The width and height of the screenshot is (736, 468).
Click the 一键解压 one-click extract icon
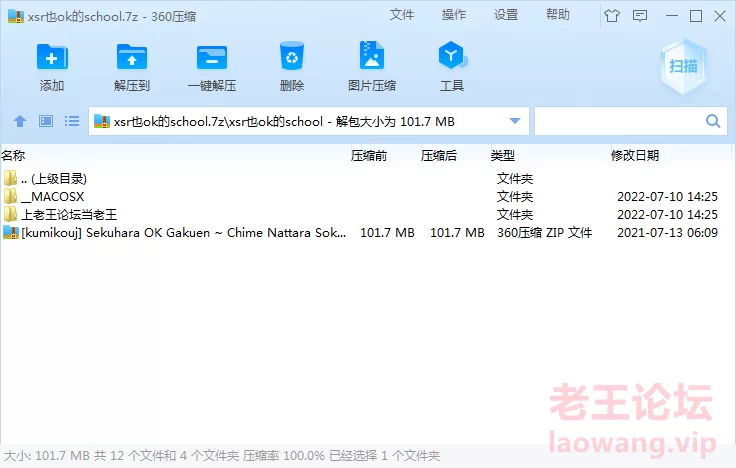tap(212, 57)
